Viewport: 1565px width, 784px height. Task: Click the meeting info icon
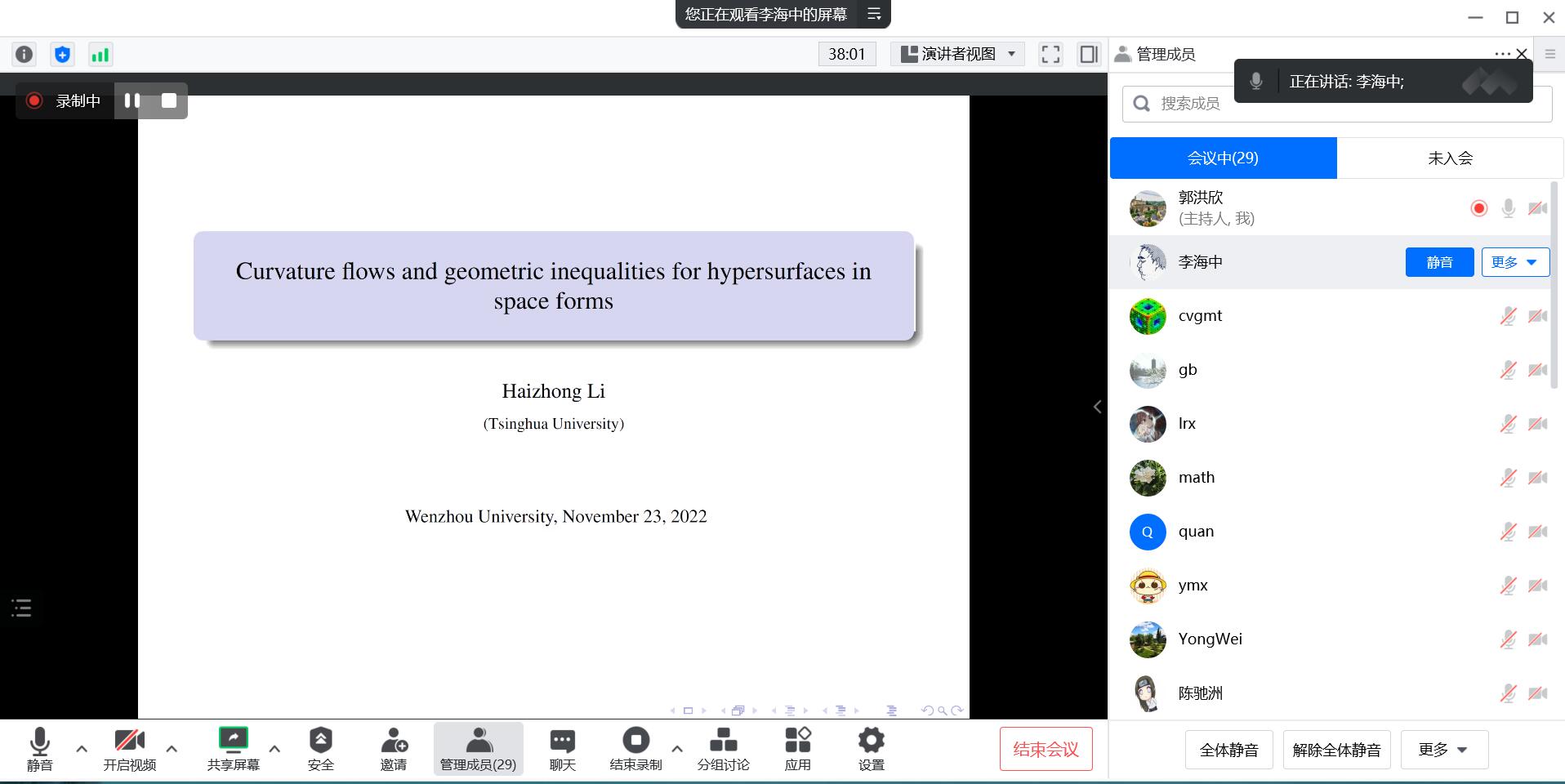(x=25, y=55)
